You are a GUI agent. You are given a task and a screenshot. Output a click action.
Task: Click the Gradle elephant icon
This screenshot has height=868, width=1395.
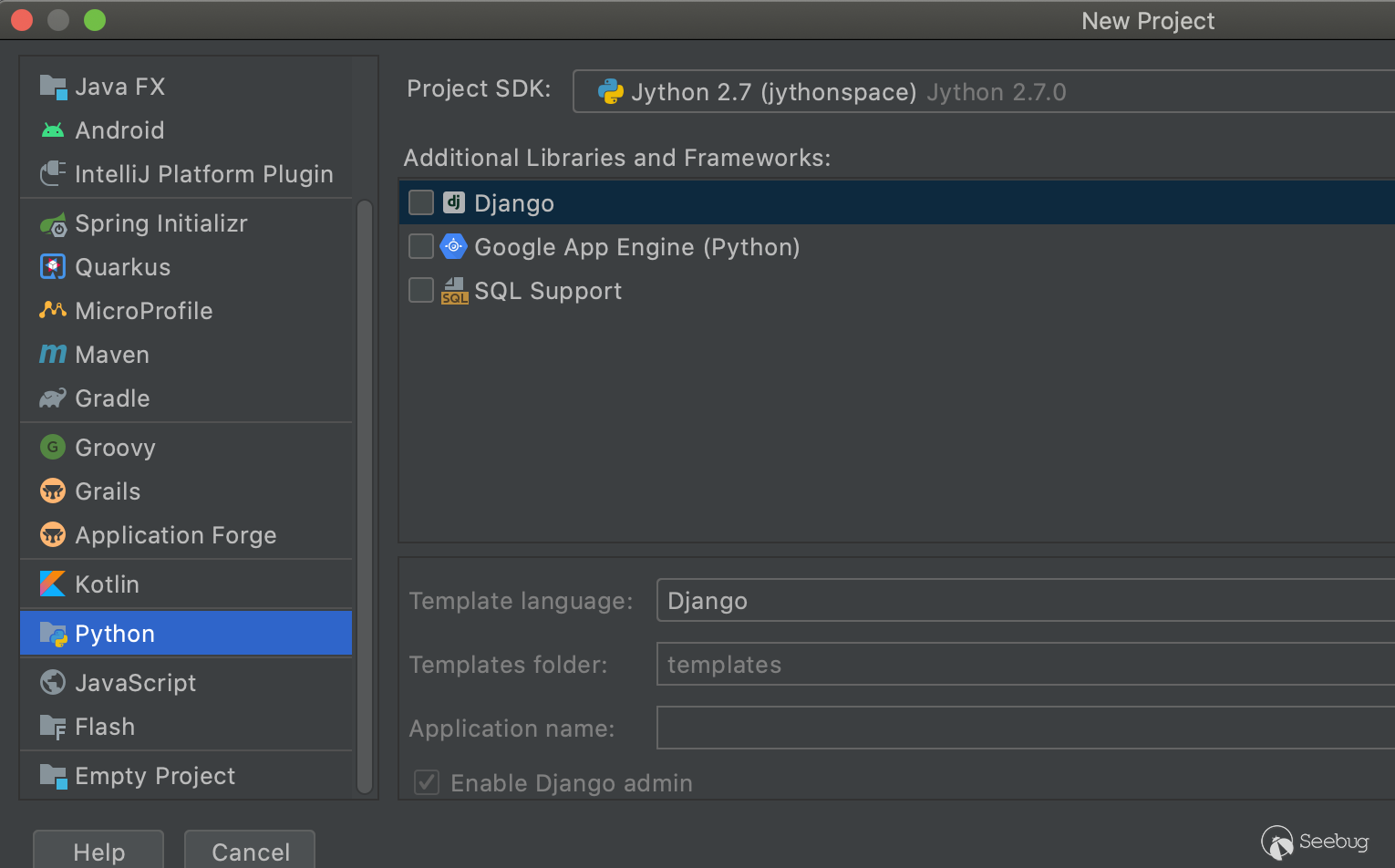(x=53, y=398)
